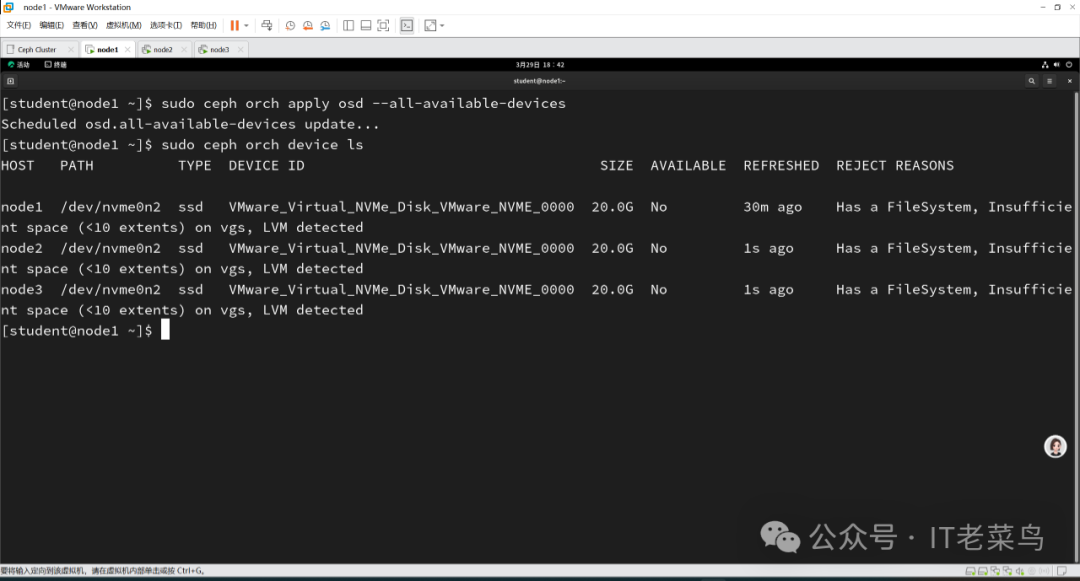Image resolution: width=1080 pixels, height=581 pixels.
Task: Open the snapshot manager
Action: coord(325,25)
